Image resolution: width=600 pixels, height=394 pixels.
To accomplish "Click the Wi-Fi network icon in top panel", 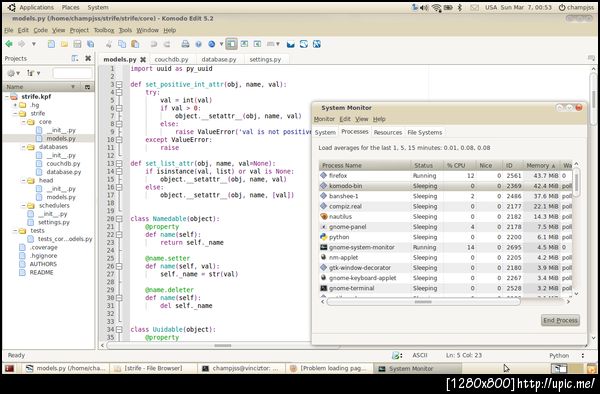I will point(437,8).
